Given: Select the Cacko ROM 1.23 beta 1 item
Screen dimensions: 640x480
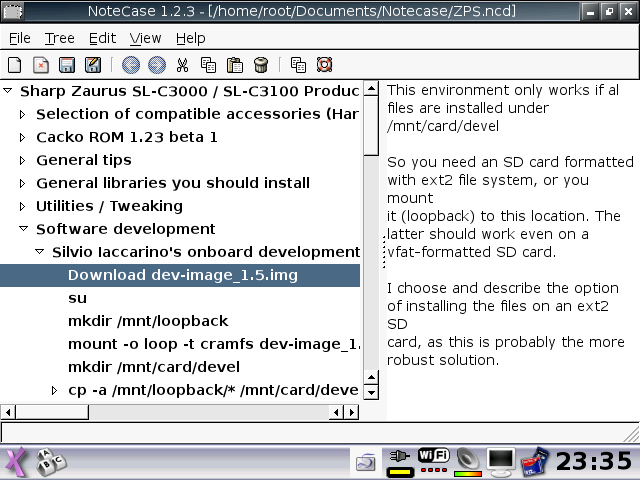Looking at the screenshot, I should click(127, 137).
